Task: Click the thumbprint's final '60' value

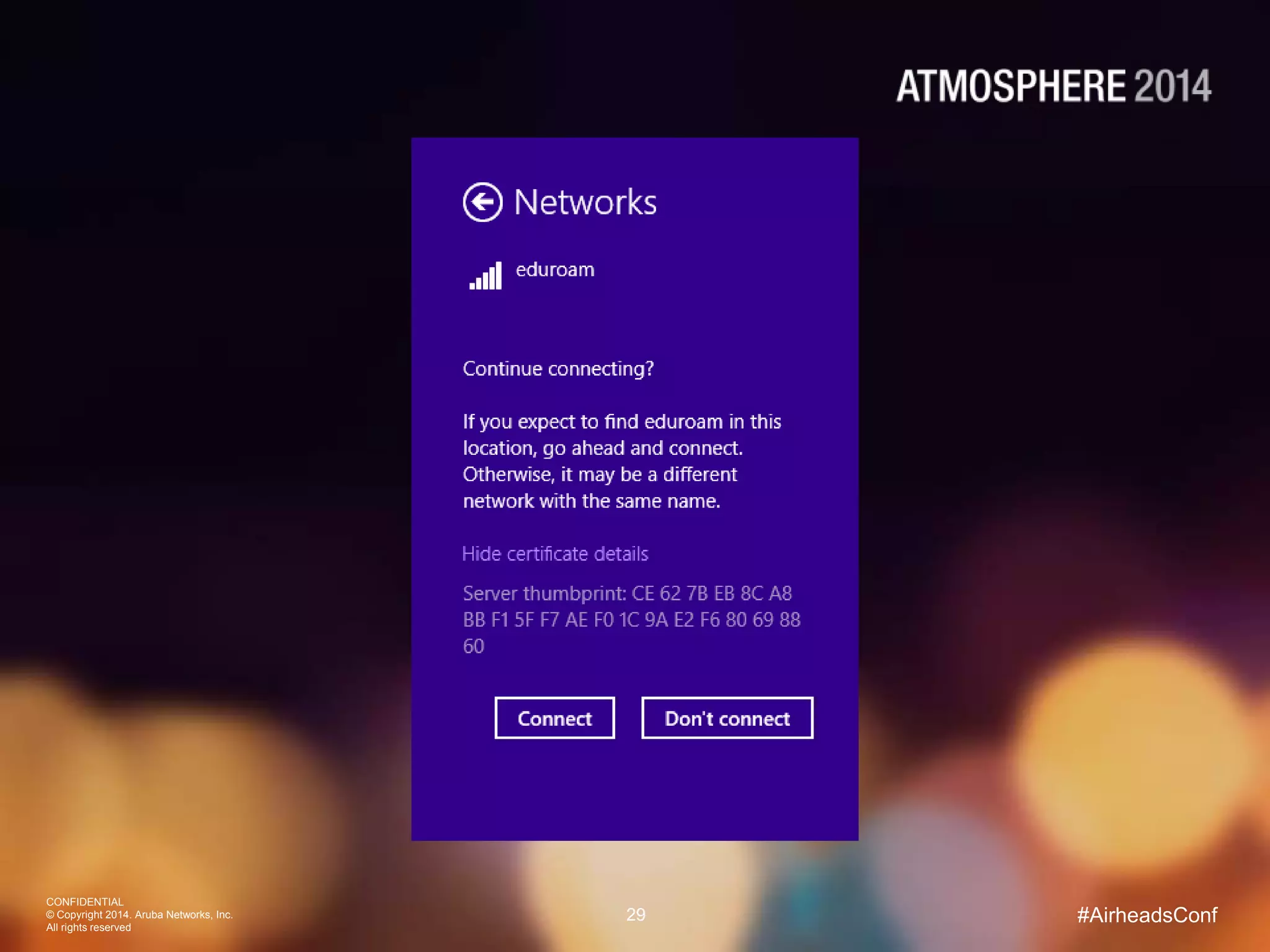Action: click(474, 646)
